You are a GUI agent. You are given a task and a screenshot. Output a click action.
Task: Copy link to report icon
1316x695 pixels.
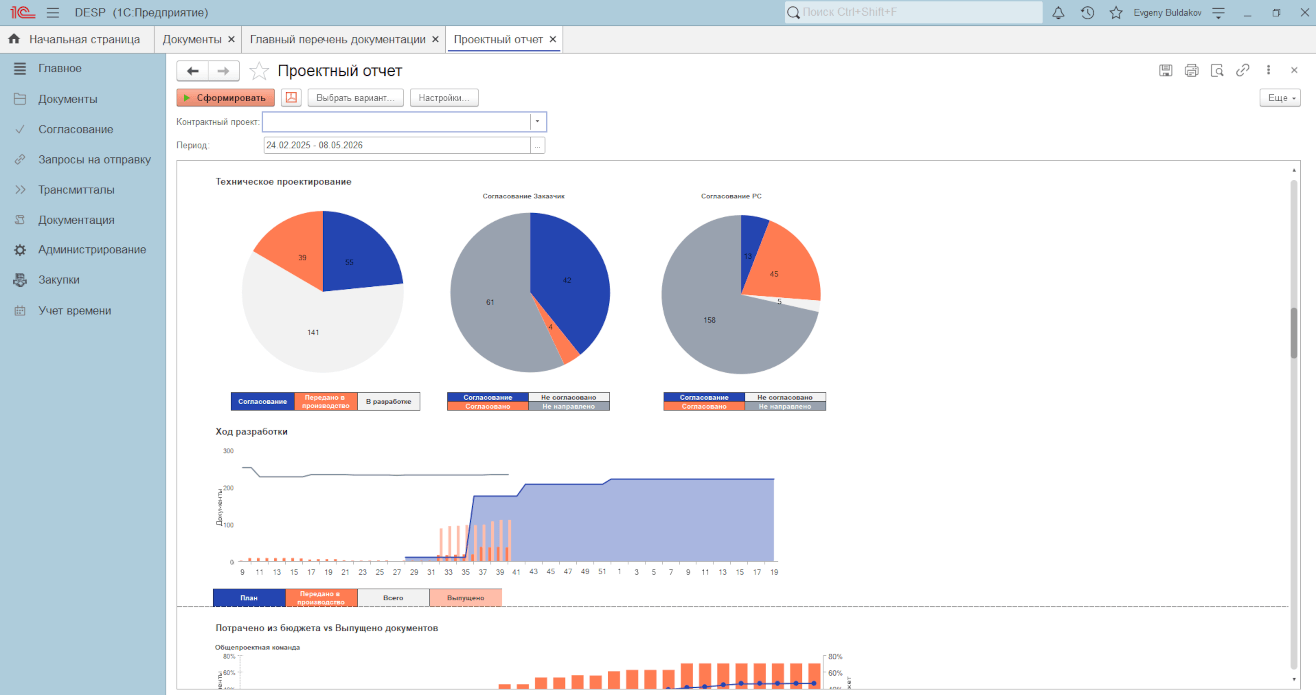[x=1243, y=70]
